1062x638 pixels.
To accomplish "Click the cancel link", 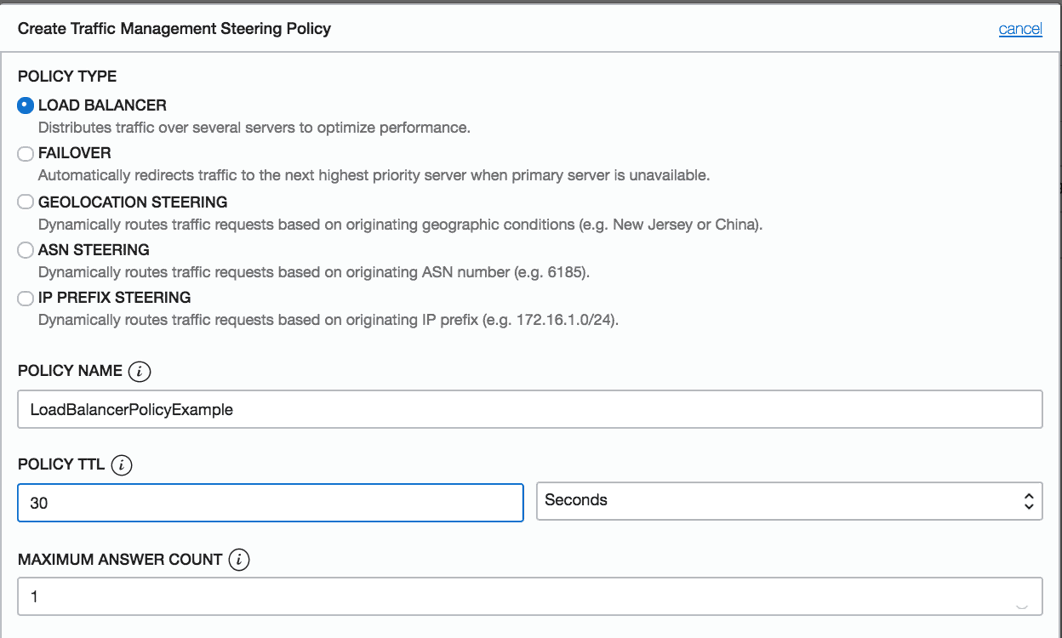I will click(1019, 28).
